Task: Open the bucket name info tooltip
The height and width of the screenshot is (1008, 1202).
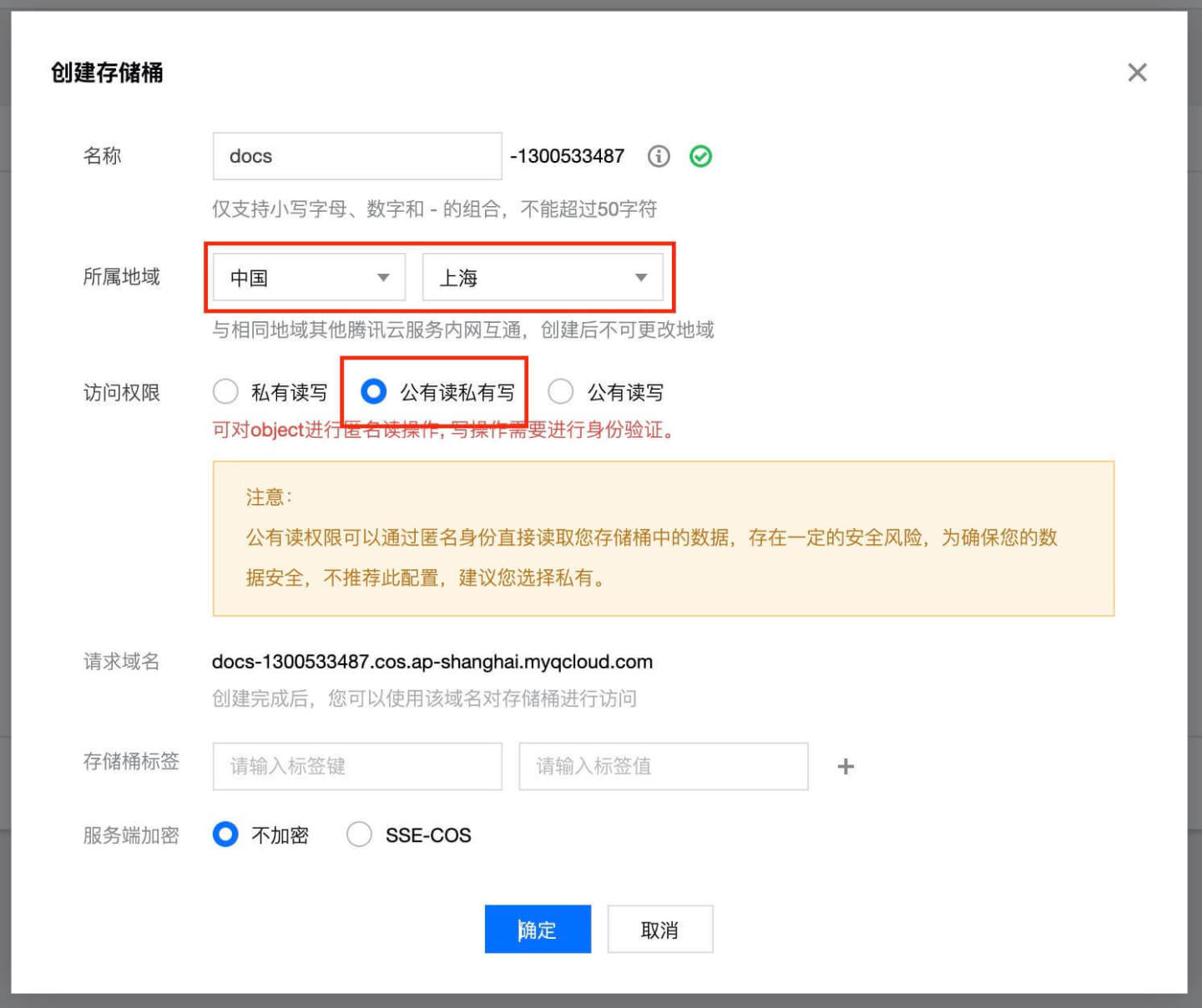Action: pyautogui.click(x=658, y=156)
